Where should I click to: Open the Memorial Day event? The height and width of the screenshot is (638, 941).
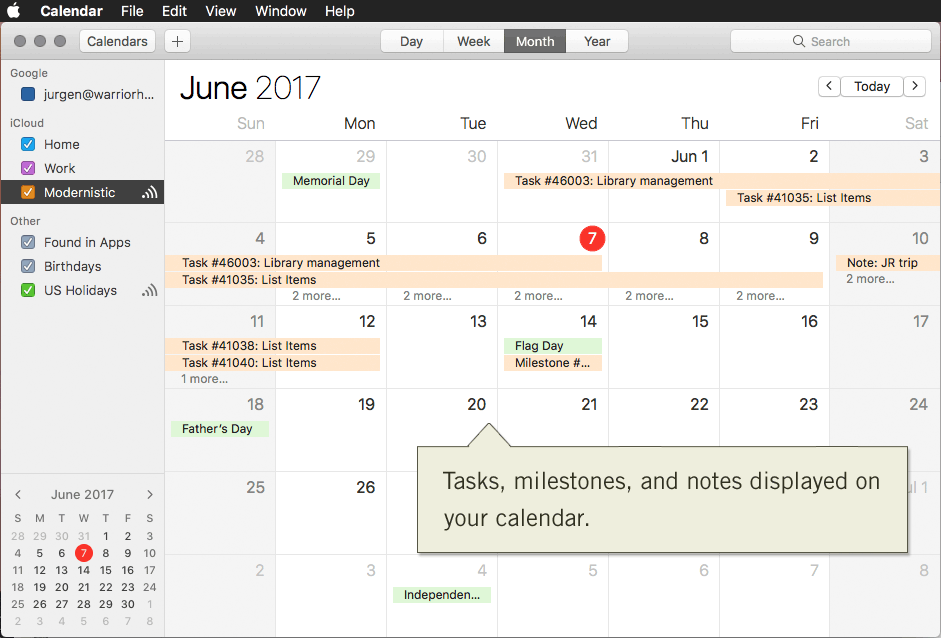(331, 181)
